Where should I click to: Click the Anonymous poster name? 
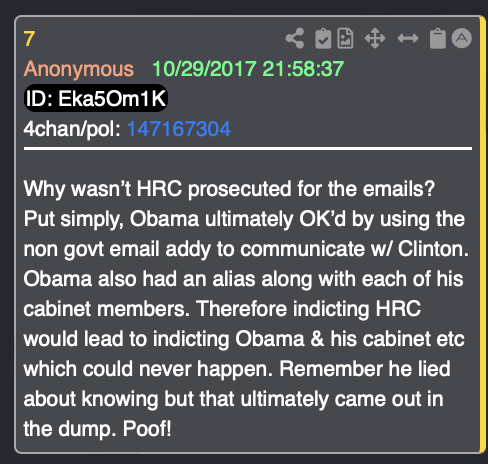79,69
